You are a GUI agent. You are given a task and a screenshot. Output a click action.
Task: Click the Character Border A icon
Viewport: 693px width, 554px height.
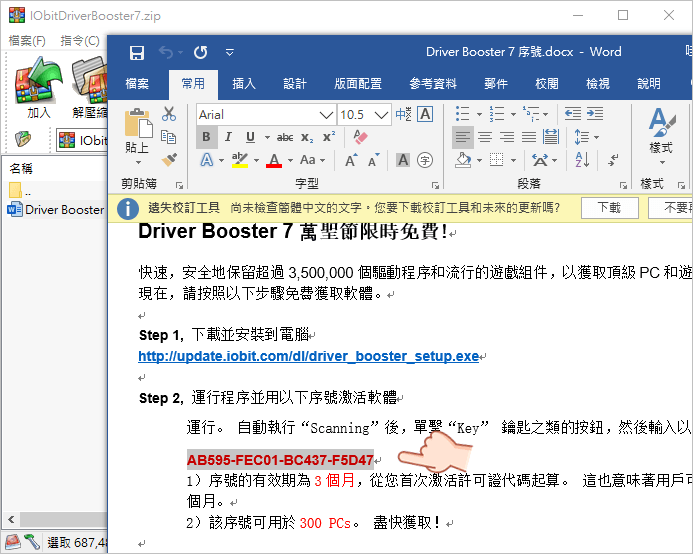point(425,114)
